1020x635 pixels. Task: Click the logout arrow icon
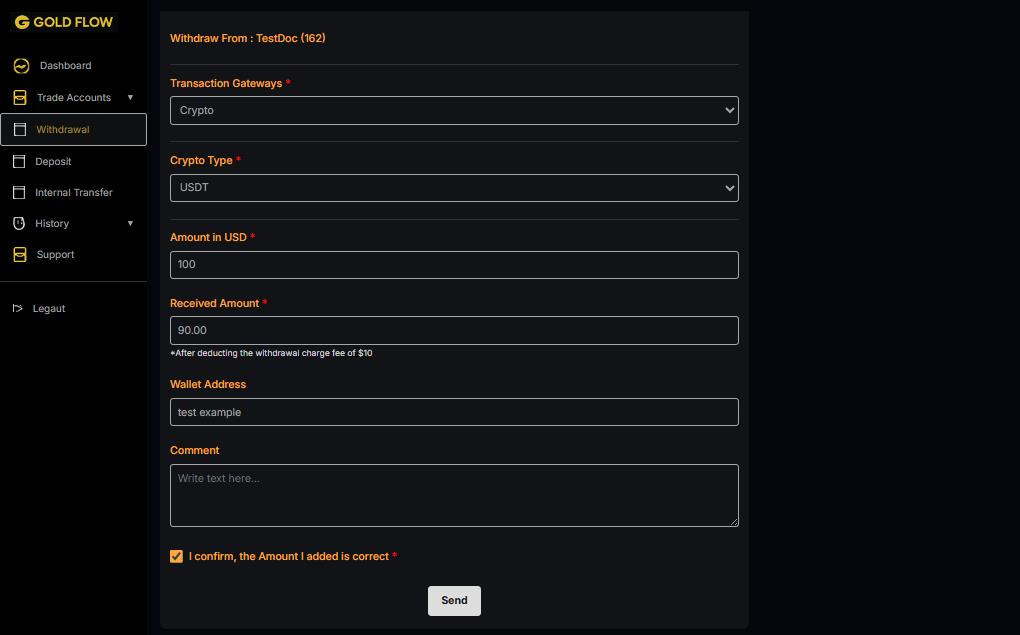coord(18,309)
